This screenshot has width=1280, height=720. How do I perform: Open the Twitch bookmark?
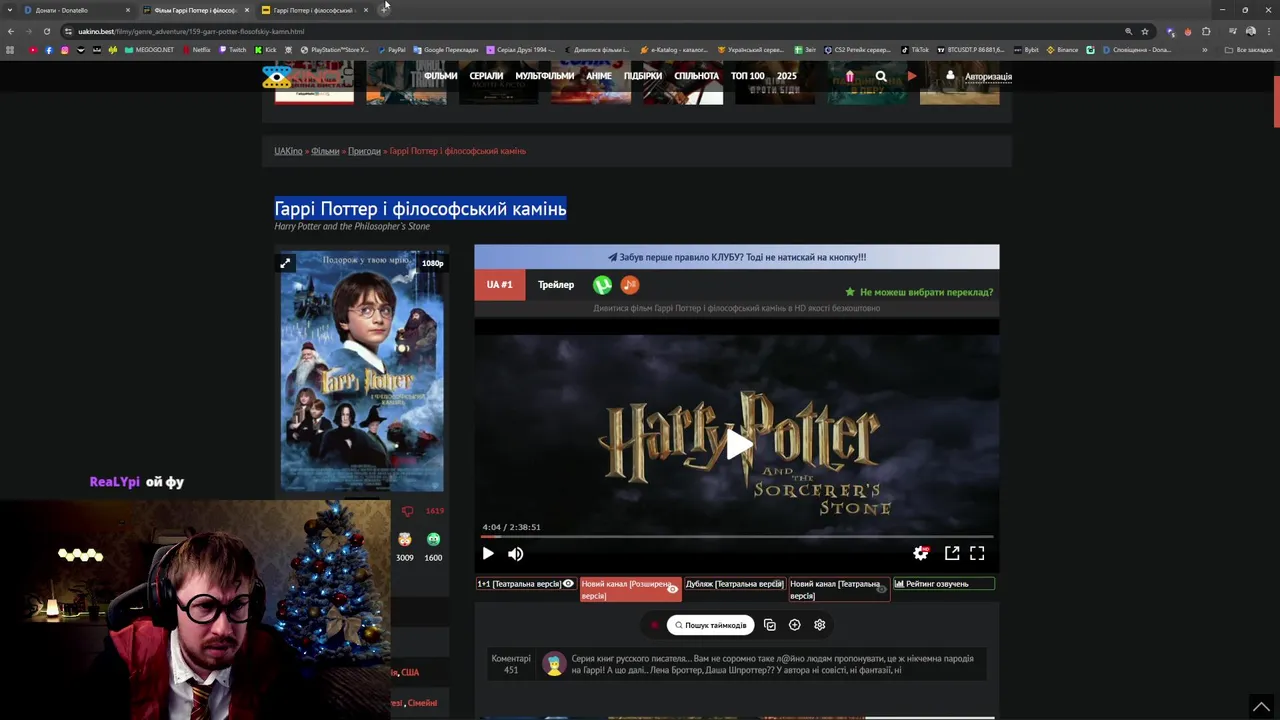[233, 50]
